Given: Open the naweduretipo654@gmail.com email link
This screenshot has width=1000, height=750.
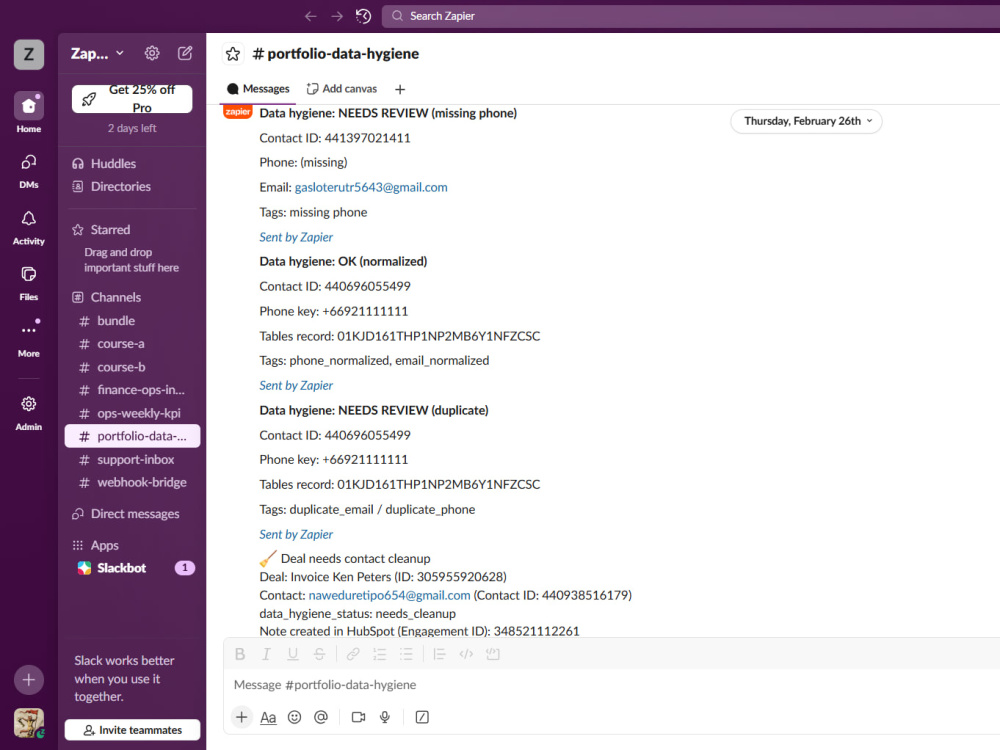Looking at the screenshot, I should point(389,595).
